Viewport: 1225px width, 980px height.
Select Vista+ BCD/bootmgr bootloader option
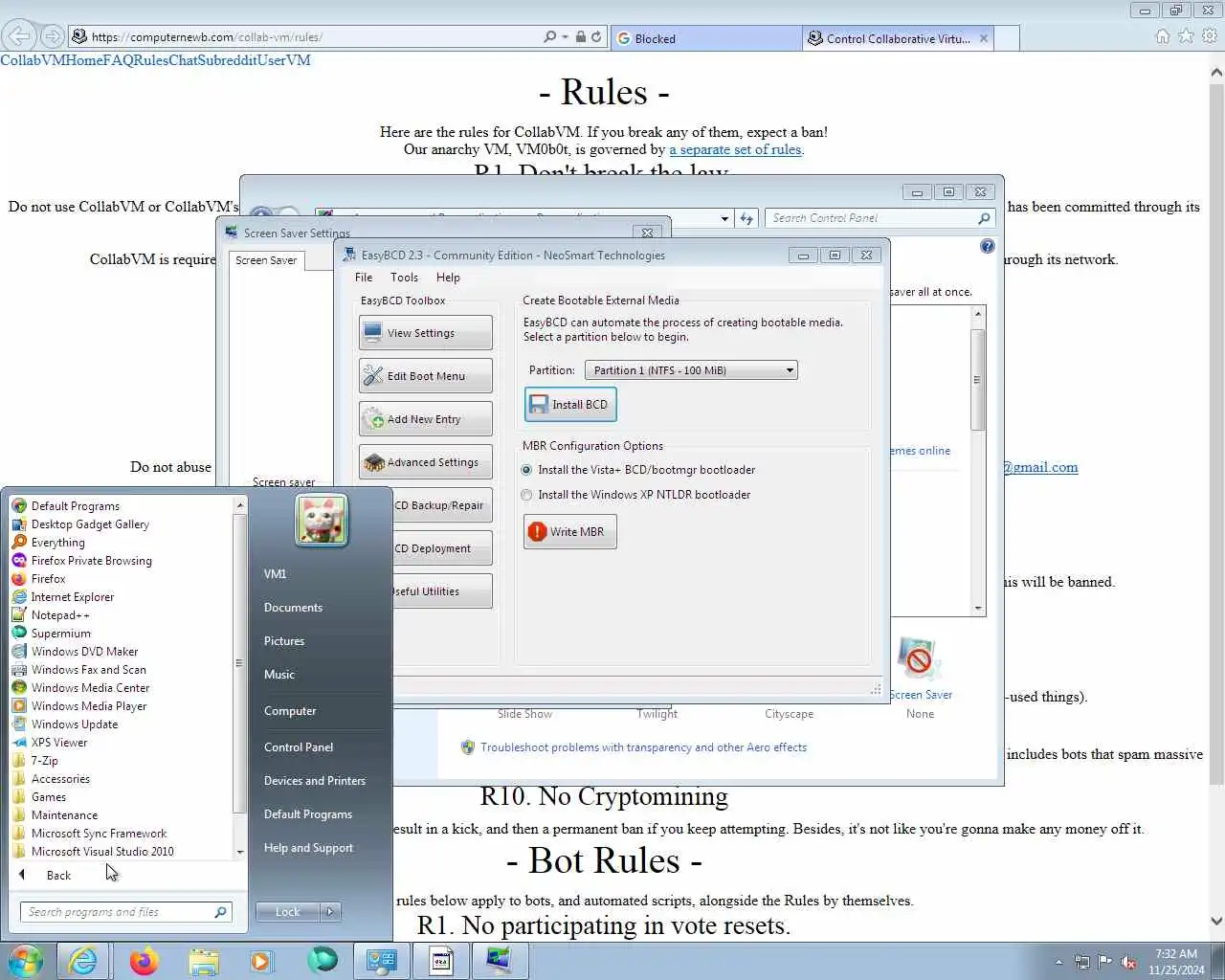click(638, 470)
